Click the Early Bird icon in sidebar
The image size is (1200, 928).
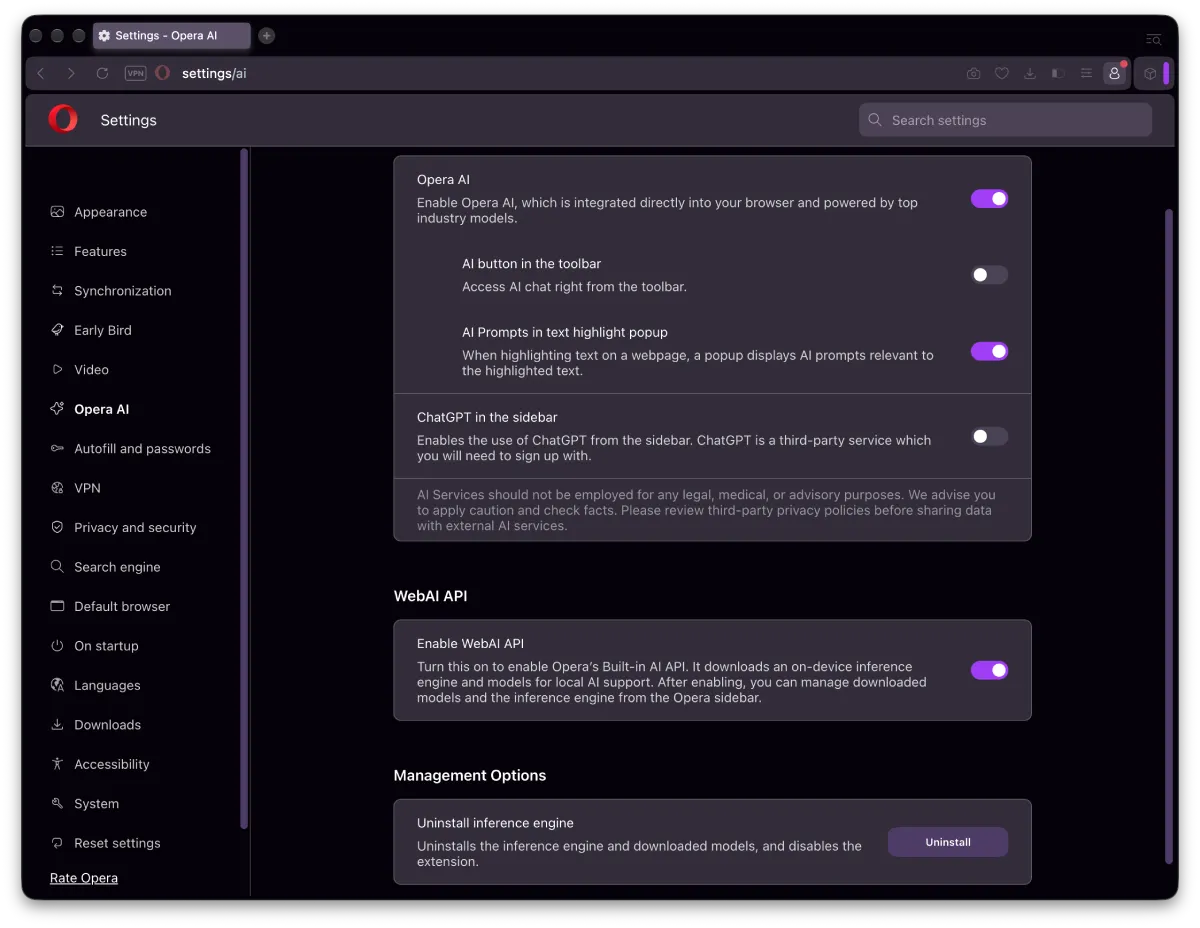[x=57, y=330]
